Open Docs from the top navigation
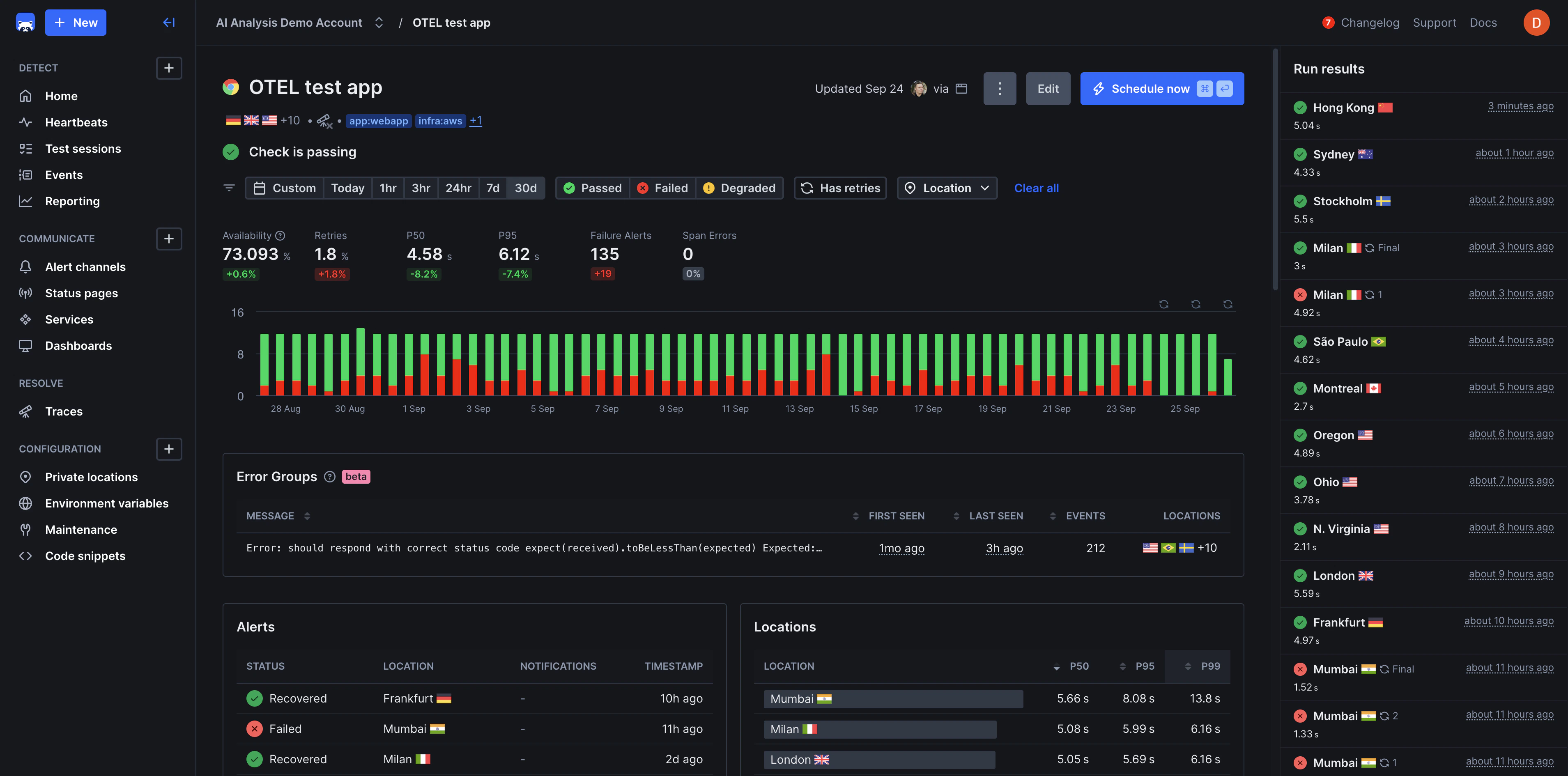The width and height of the screenshot is (1568, 776). 1483,22
